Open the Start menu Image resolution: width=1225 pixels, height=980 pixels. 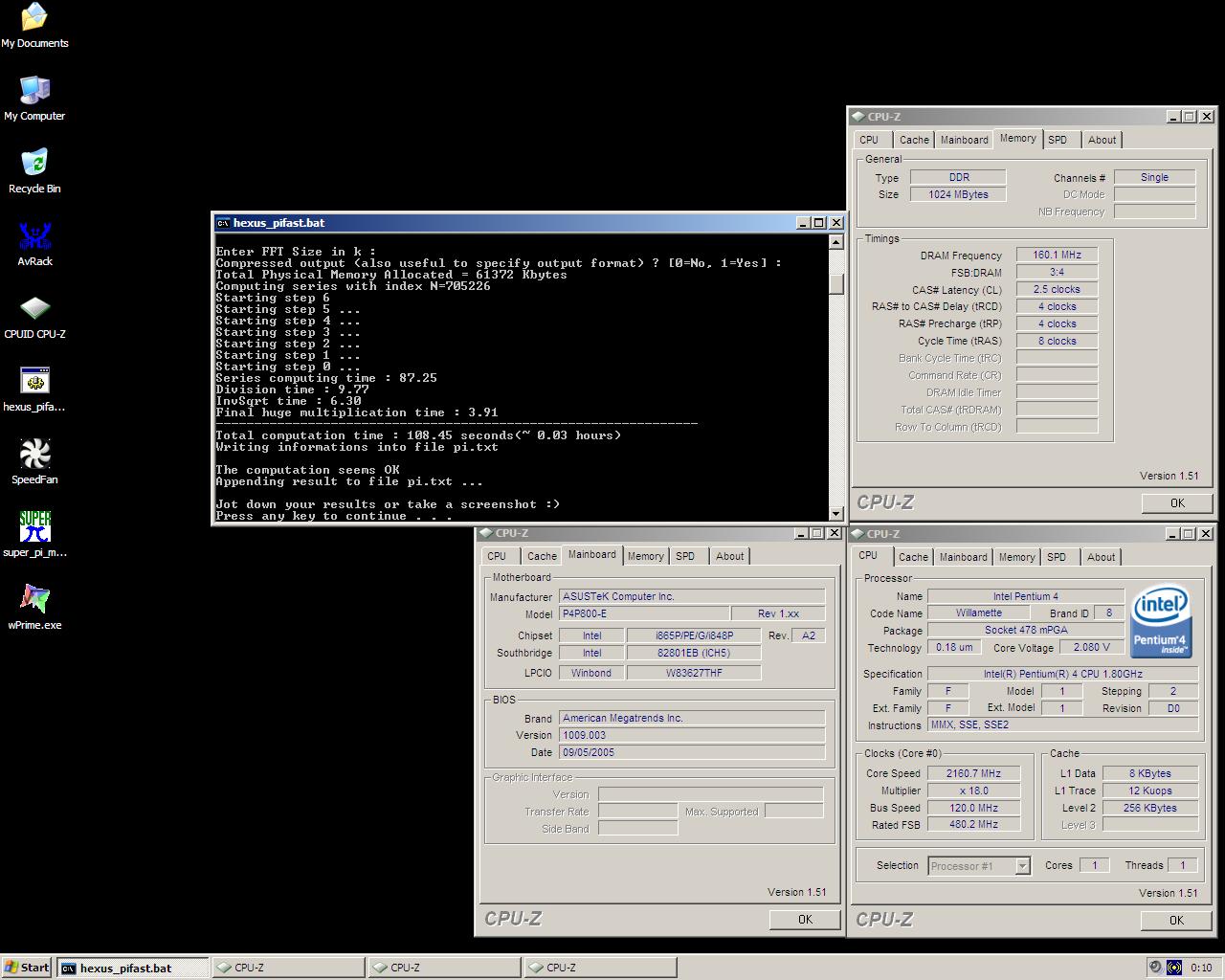click(x=28, y=968)
